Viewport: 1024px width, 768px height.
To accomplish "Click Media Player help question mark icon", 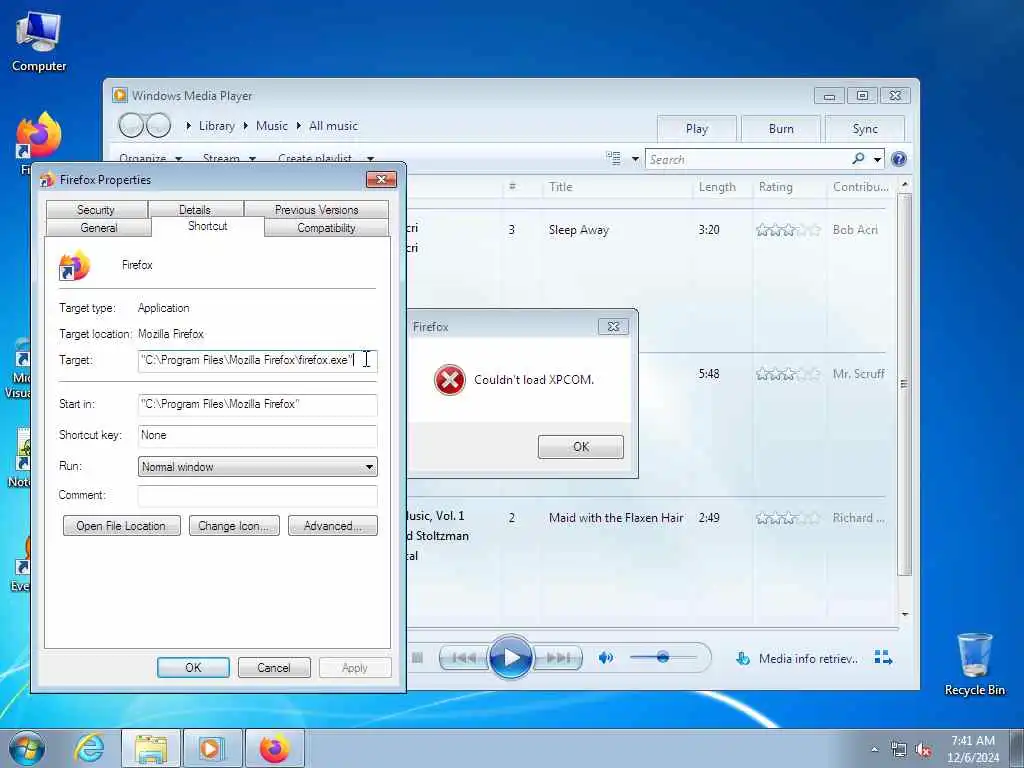I will coord(899,159).
